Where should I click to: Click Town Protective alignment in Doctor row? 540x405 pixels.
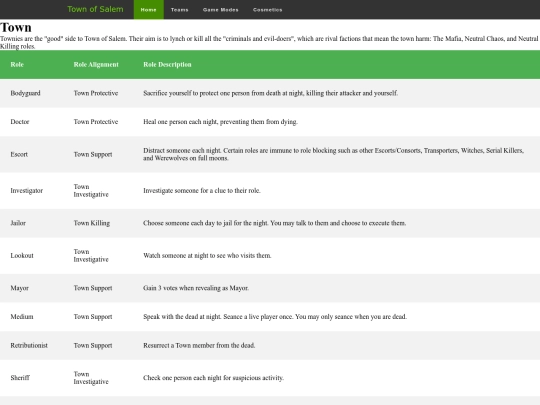pyautogui.click(x=96, y=122)
